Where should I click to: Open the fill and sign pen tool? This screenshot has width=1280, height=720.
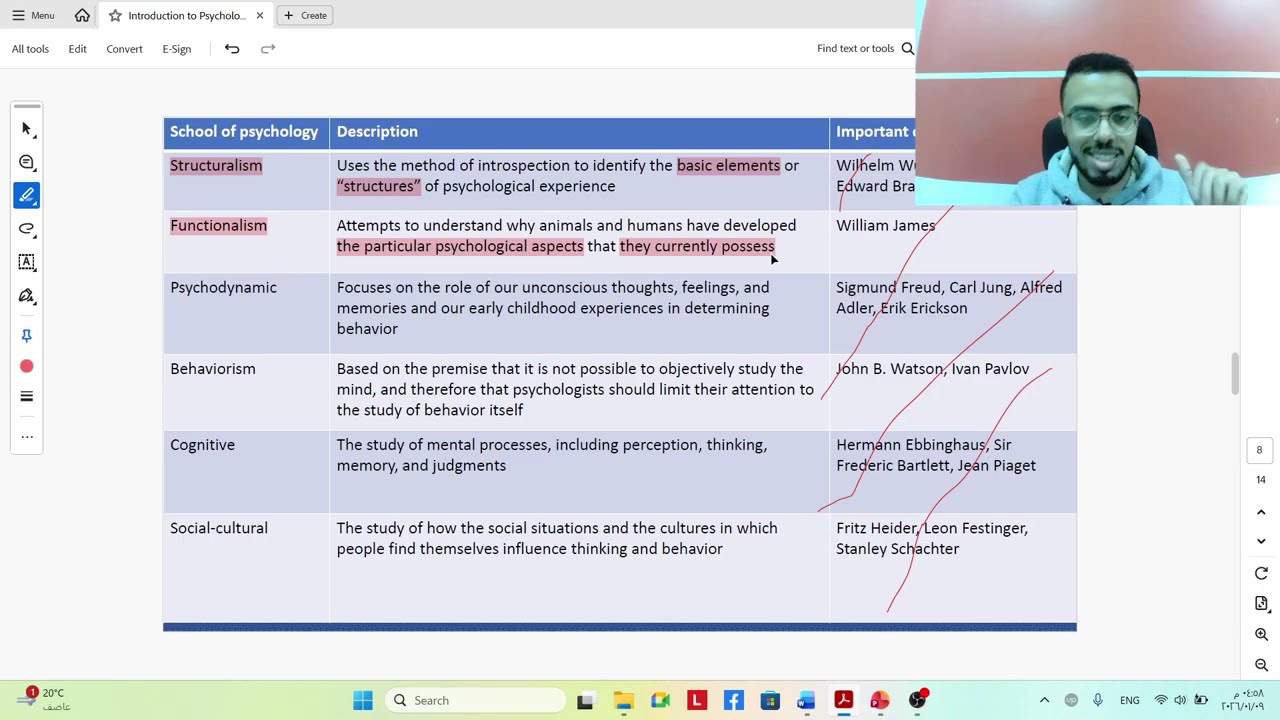tap(27, 296)
